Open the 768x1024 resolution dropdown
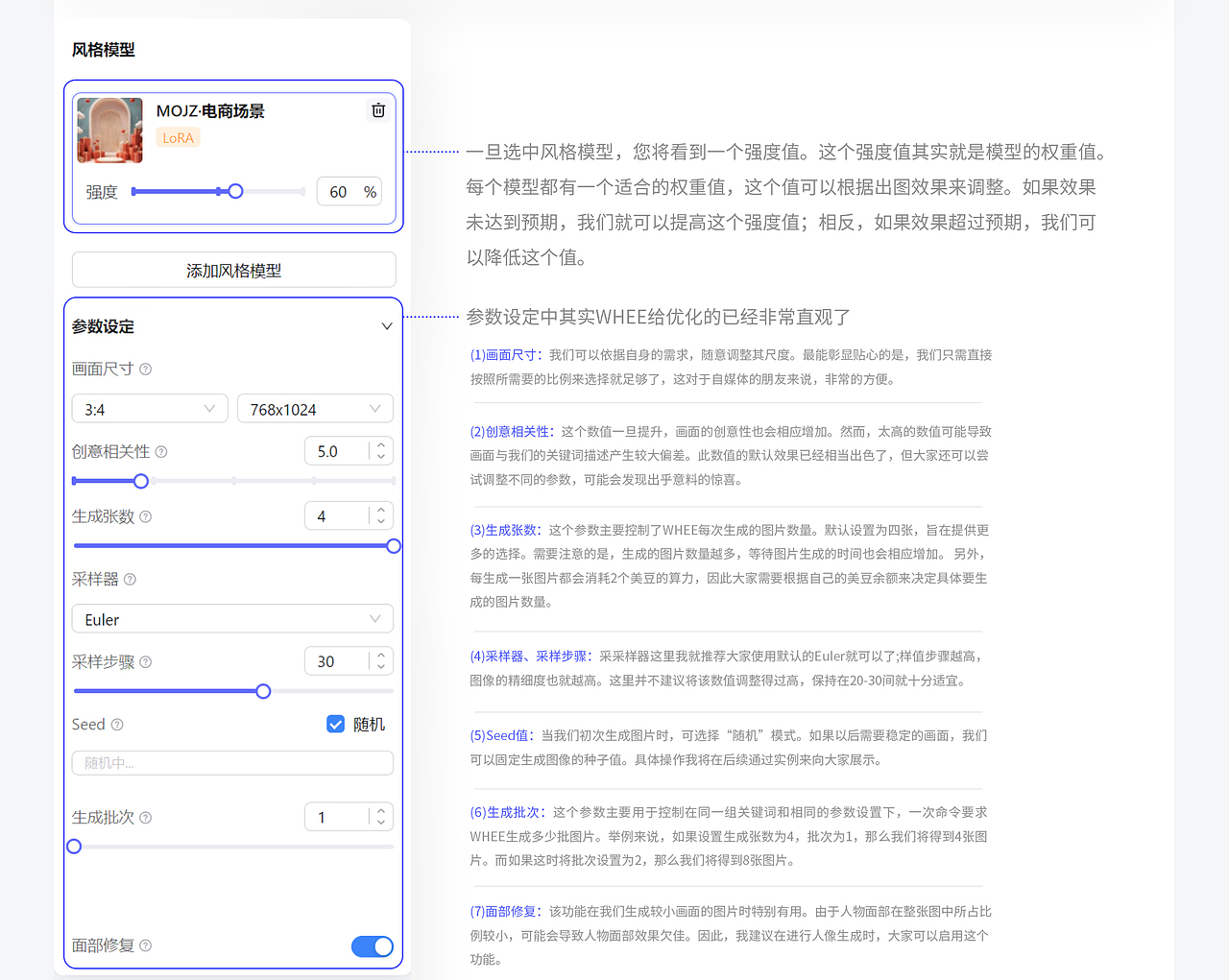 pos(315,408)
